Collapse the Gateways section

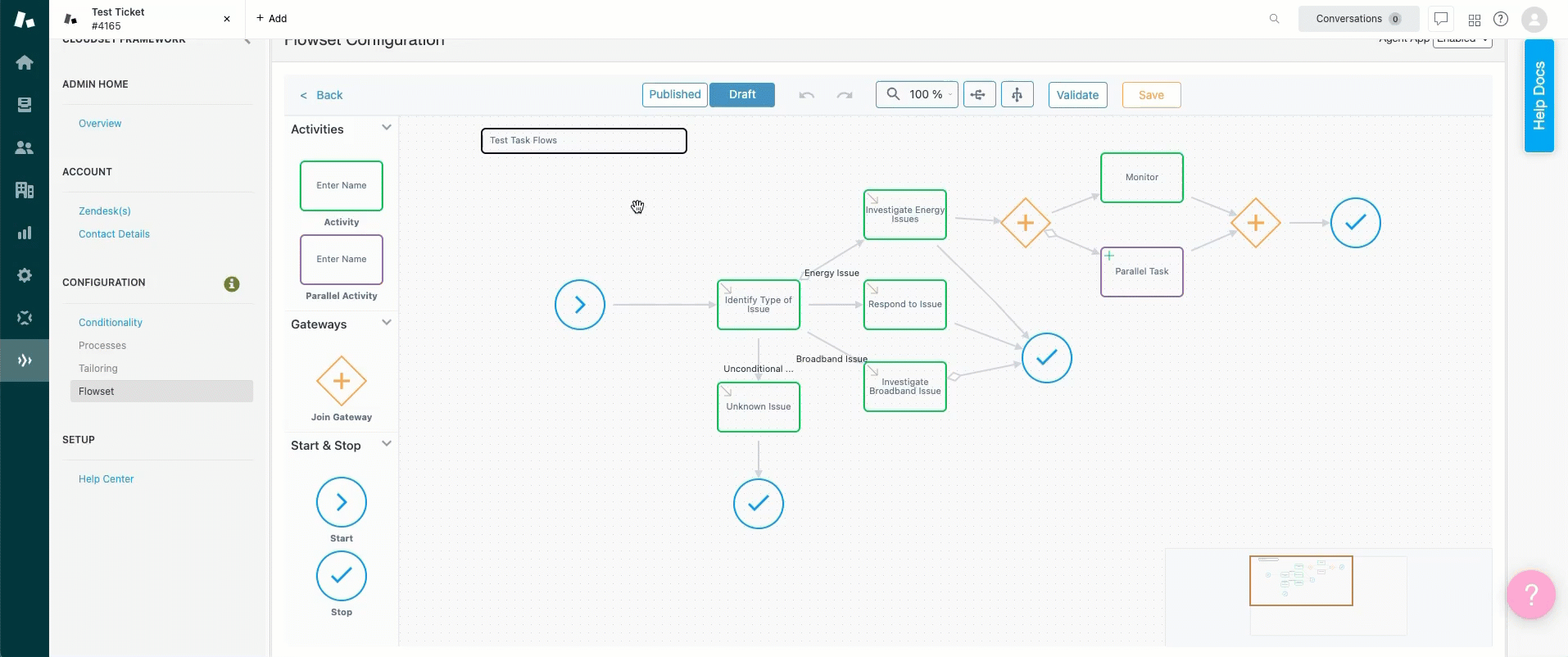point(387,323)
